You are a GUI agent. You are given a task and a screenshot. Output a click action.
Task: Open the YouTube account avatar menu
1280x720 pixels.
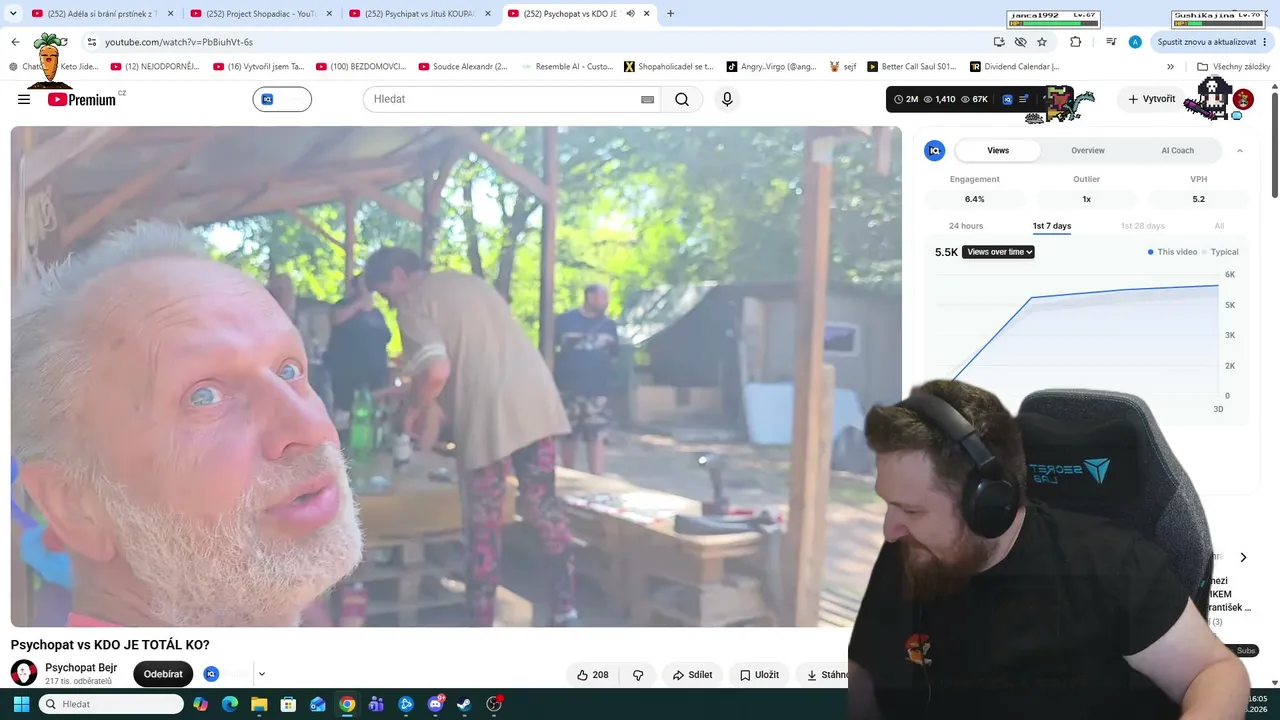(x=1243, y=99)
